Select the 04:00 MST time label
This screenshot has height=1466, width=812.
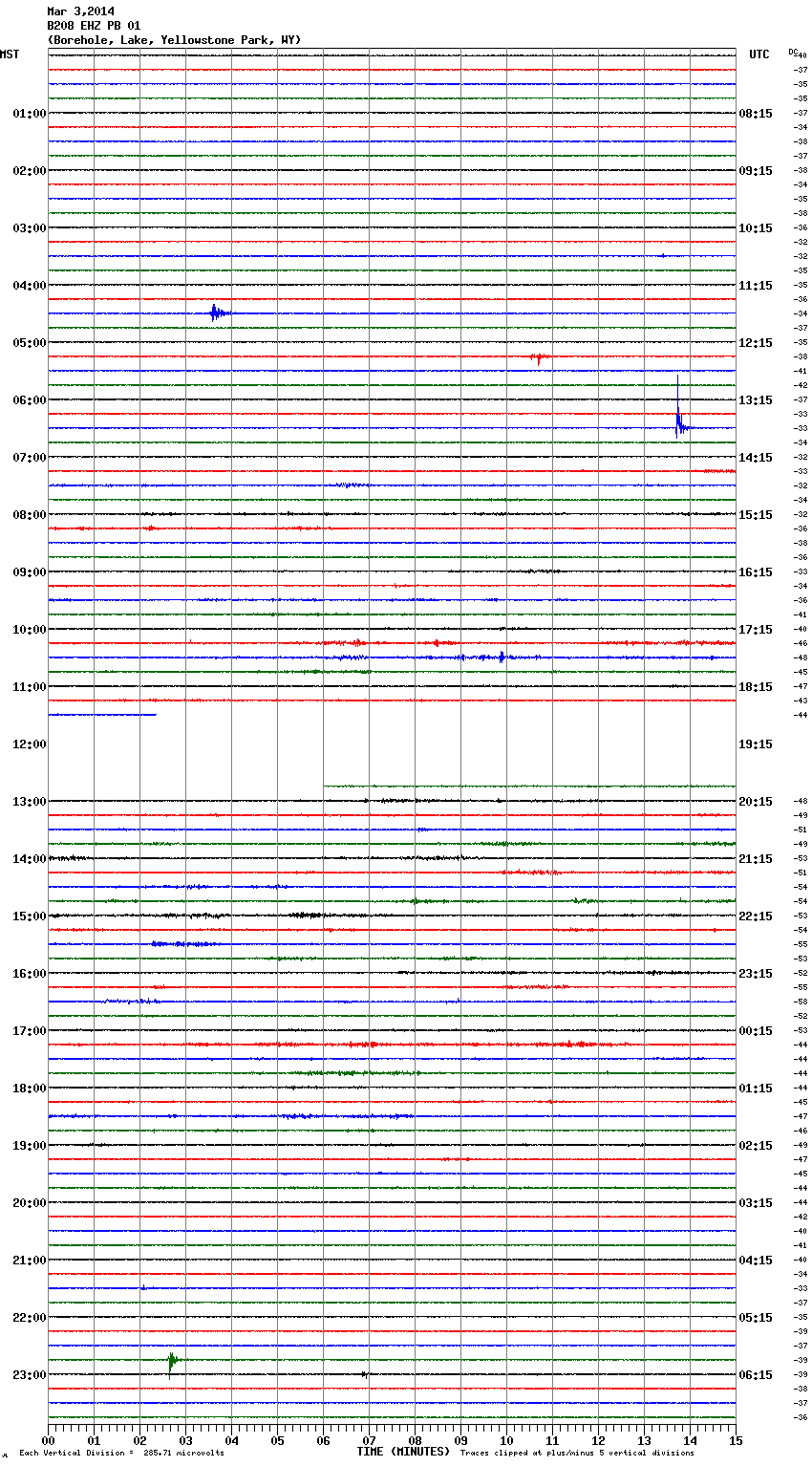coord(30,286)
